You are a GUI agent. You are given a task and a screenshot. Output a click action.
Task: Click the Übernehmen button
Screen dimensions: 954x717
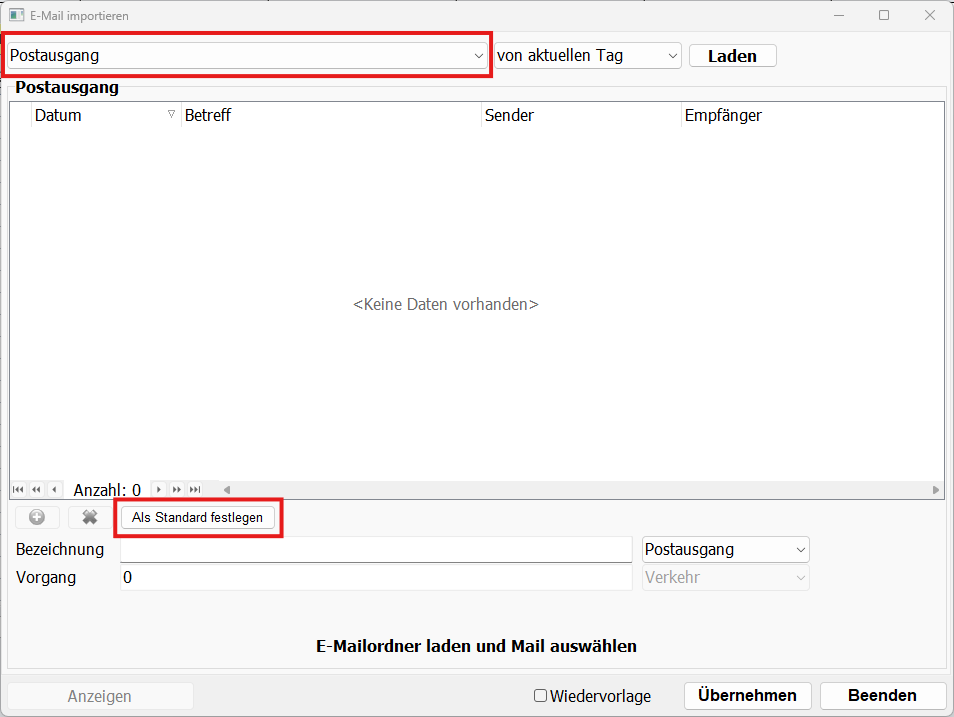[747, 696]
